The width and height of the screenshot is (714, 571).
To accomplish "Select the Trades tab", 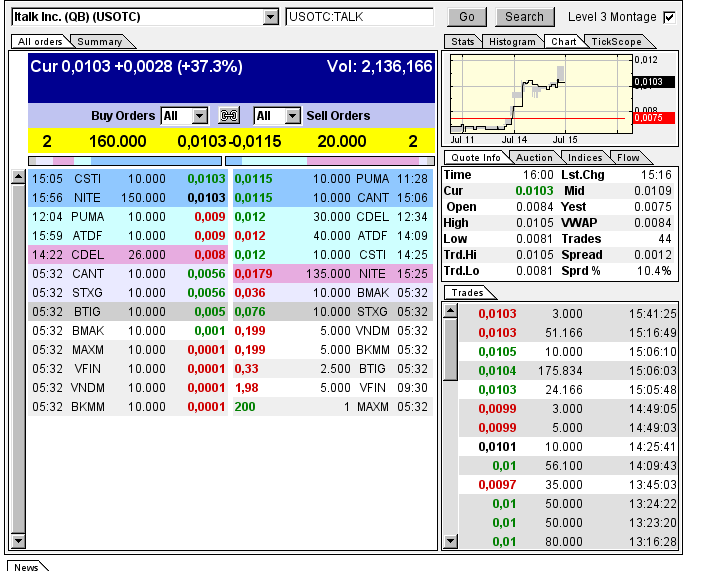I will coord(468,293).
